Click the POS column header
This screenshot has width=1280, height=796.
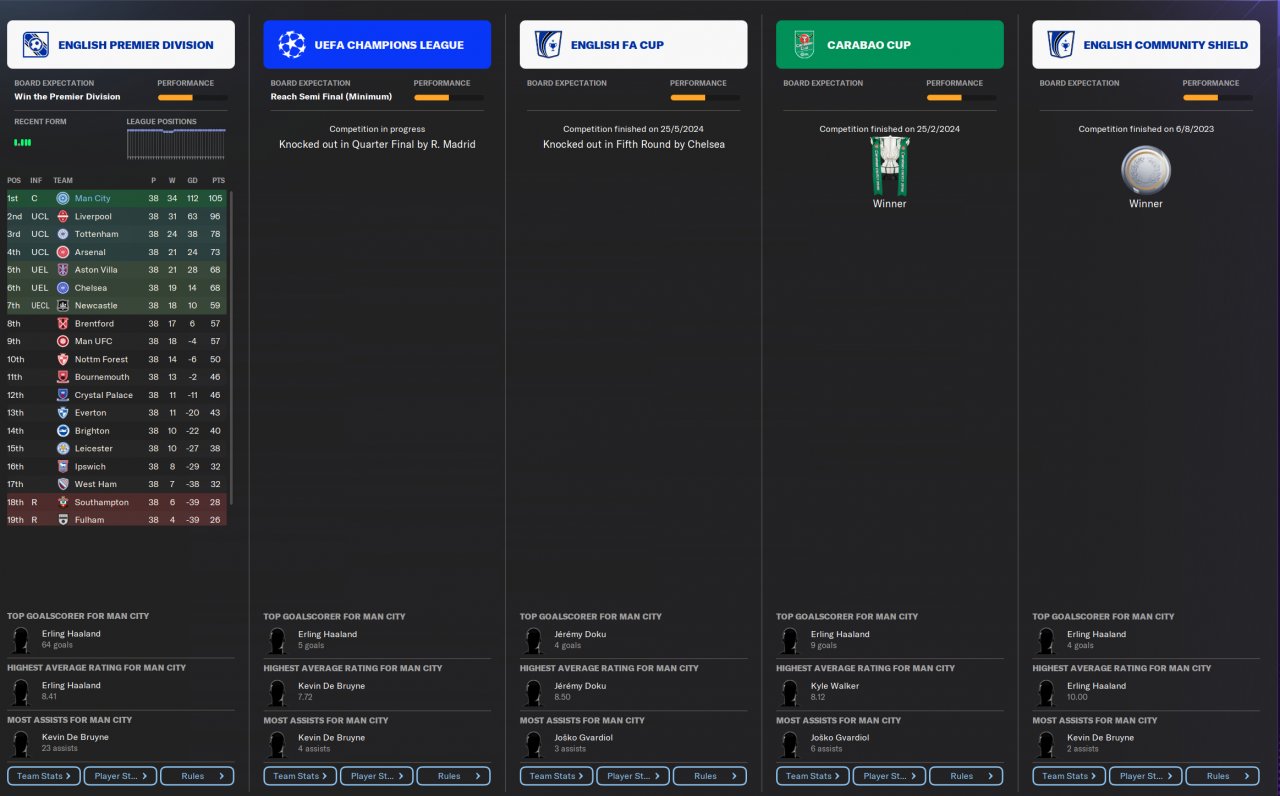click(x=14, y=181)
